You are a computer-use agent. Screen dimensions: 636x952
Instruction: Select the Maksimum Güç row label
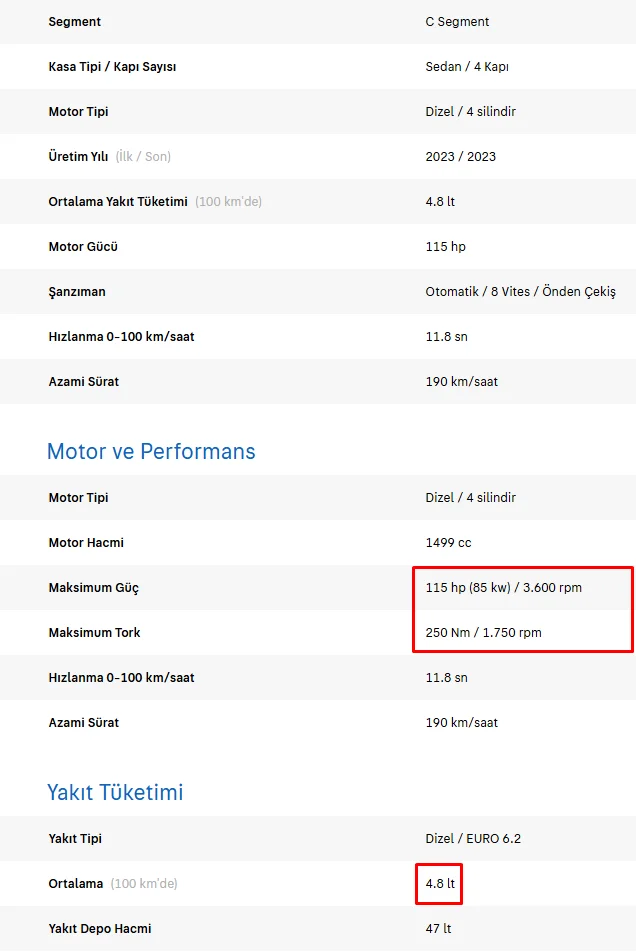click(x=94, y=588)
